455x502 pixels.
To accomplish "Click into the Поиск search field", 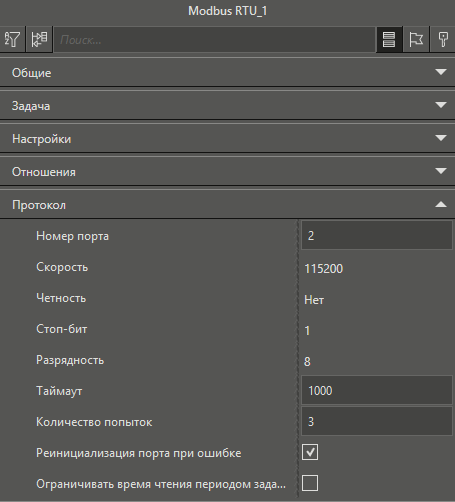I will 215,40.
